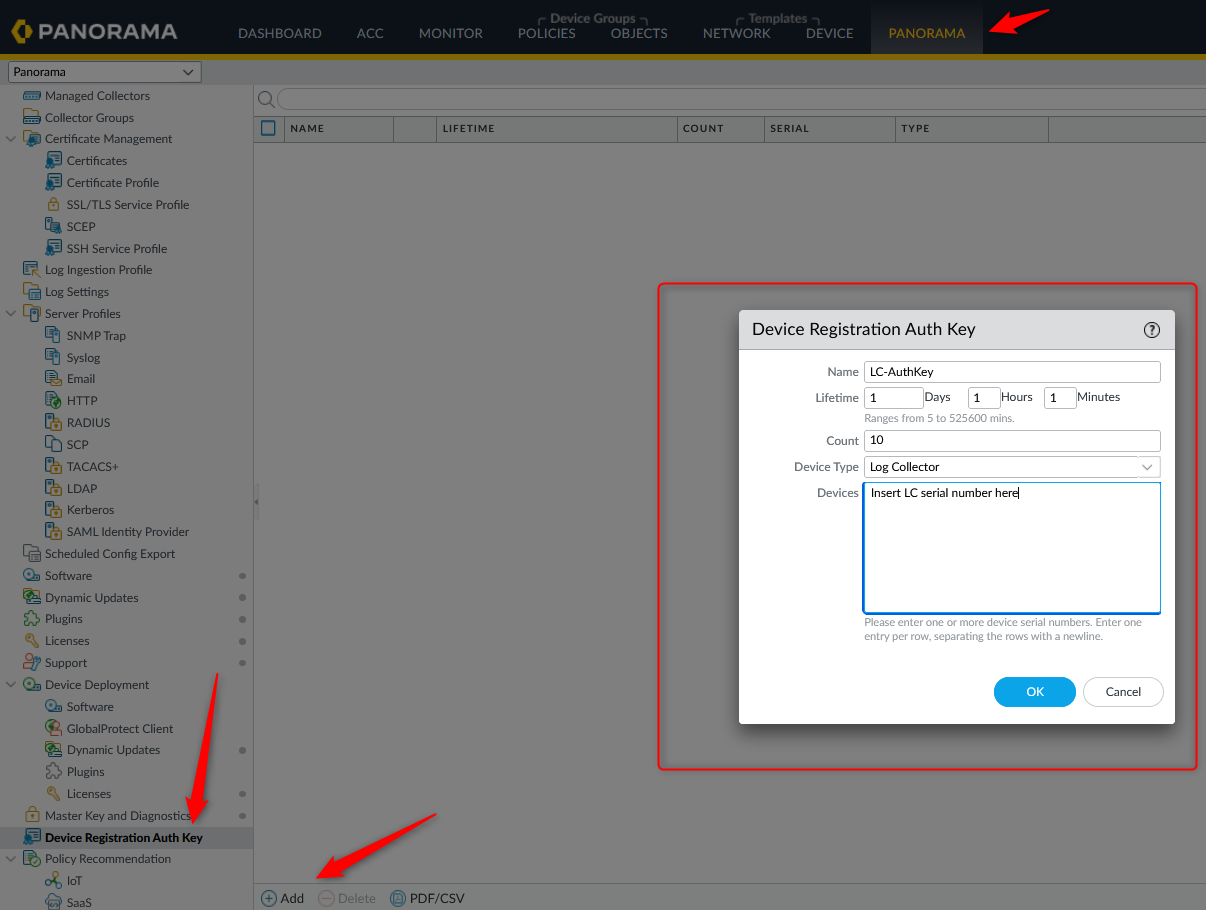Collapse the Policy Recommendation tree node

tap(11, 859)
